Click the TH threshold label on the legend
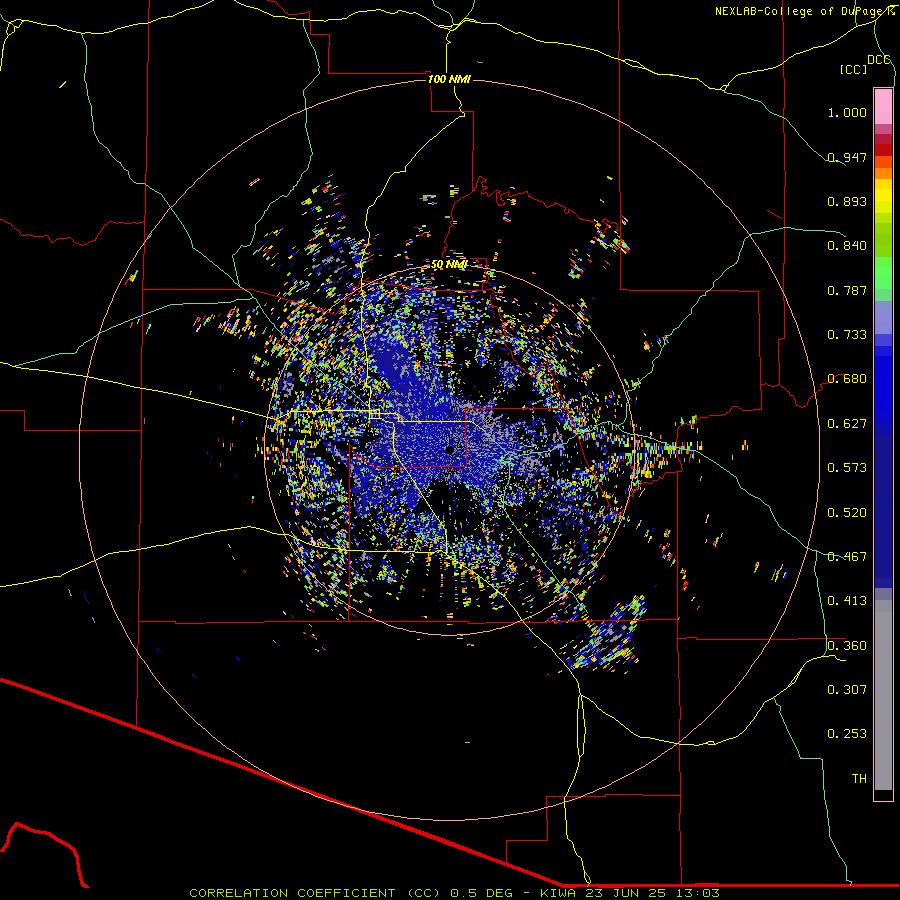Screen dimensions: 900x900 (859, 779)
